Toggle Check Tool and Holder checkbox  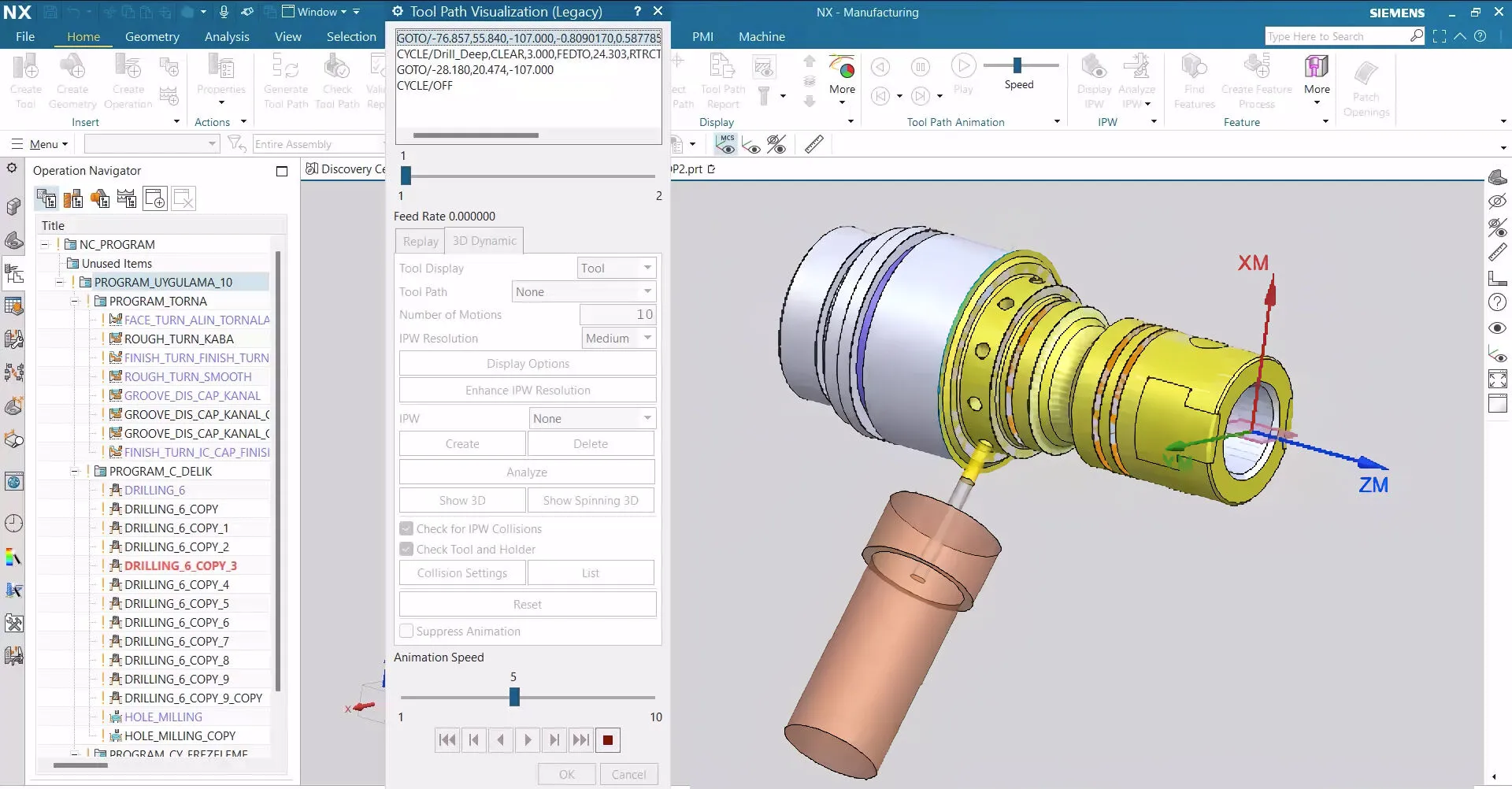tap(406, 550)
